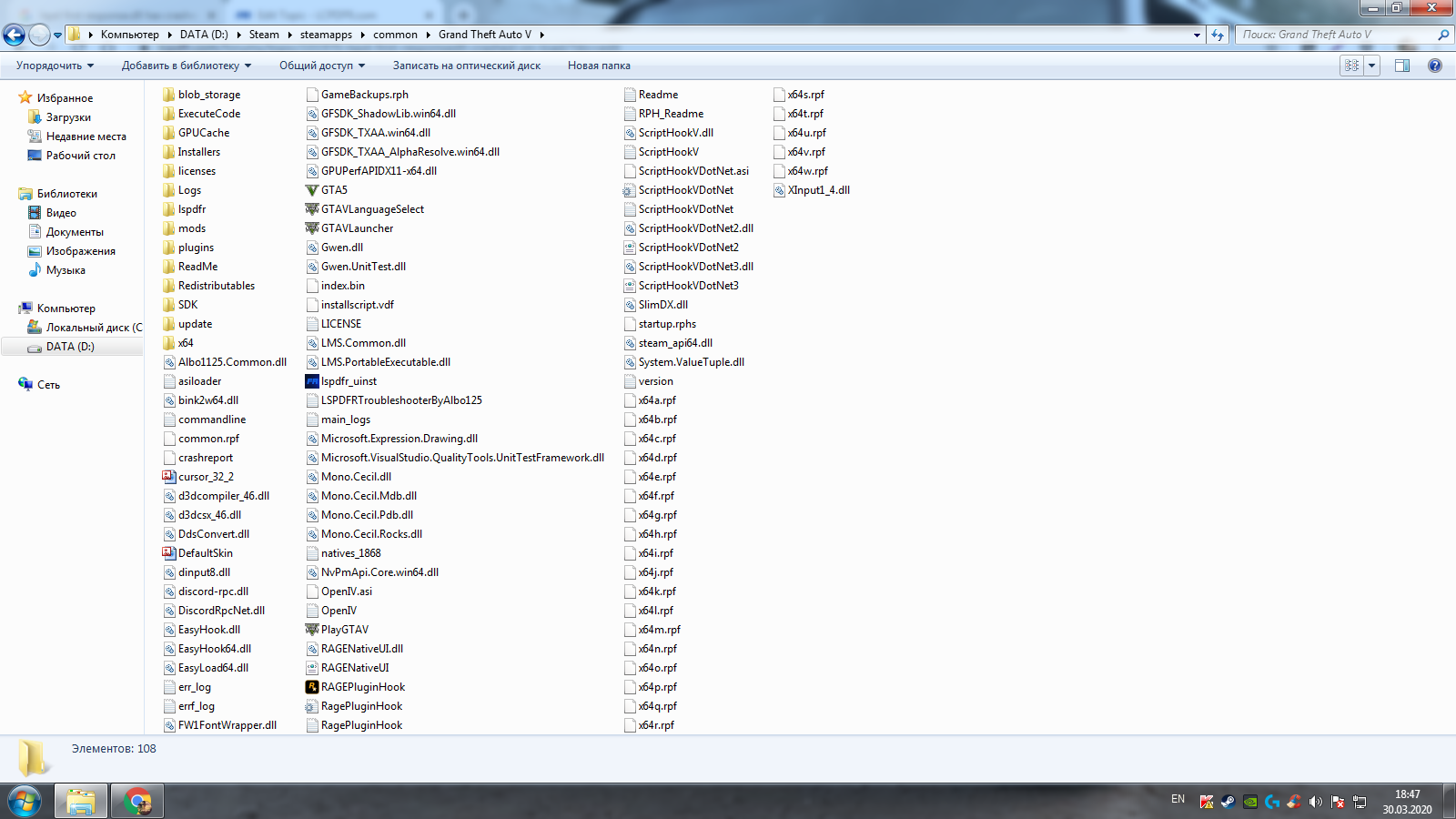This screenshot has width=1456, height=819.
Task: Open Google Chrome from the taskbar
Action: (x=137, y=802)
